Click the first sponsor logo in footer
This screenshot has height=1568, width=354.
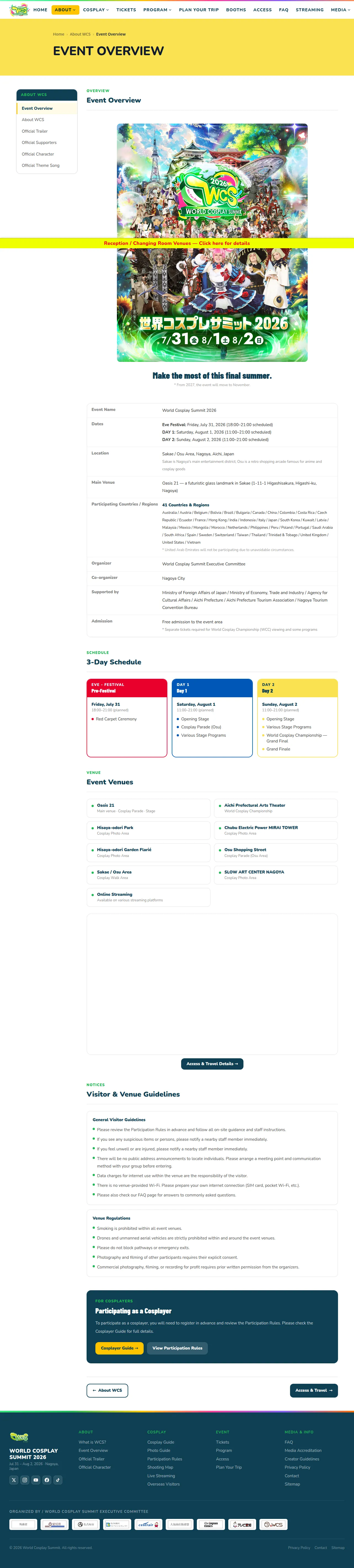[x=23, y=1524]
